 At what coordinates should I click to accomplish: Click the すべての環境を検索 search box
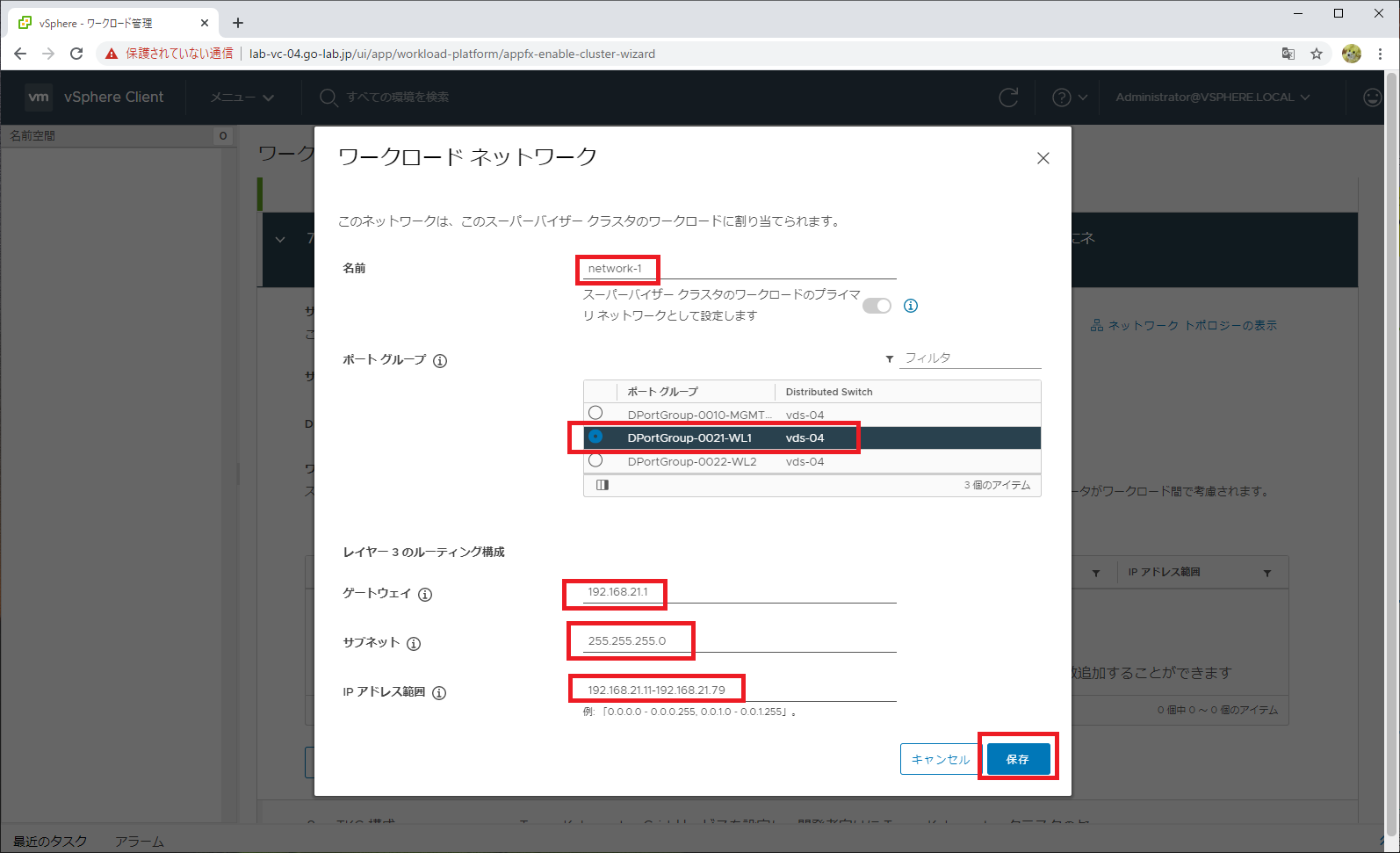pos(397,97)
